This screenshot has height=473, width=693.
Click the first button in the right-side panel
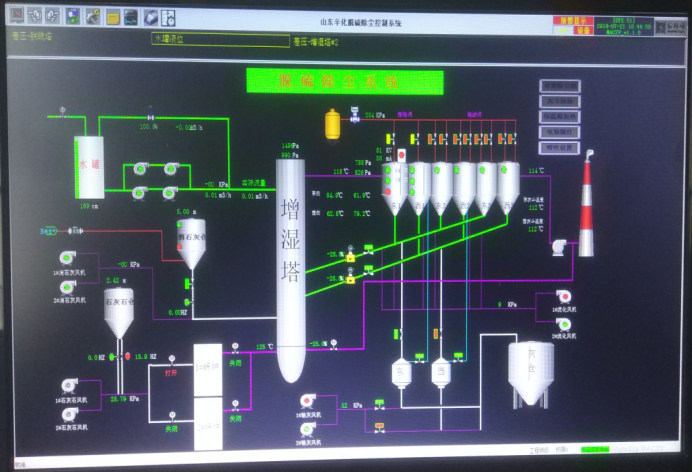click(560, 87)
